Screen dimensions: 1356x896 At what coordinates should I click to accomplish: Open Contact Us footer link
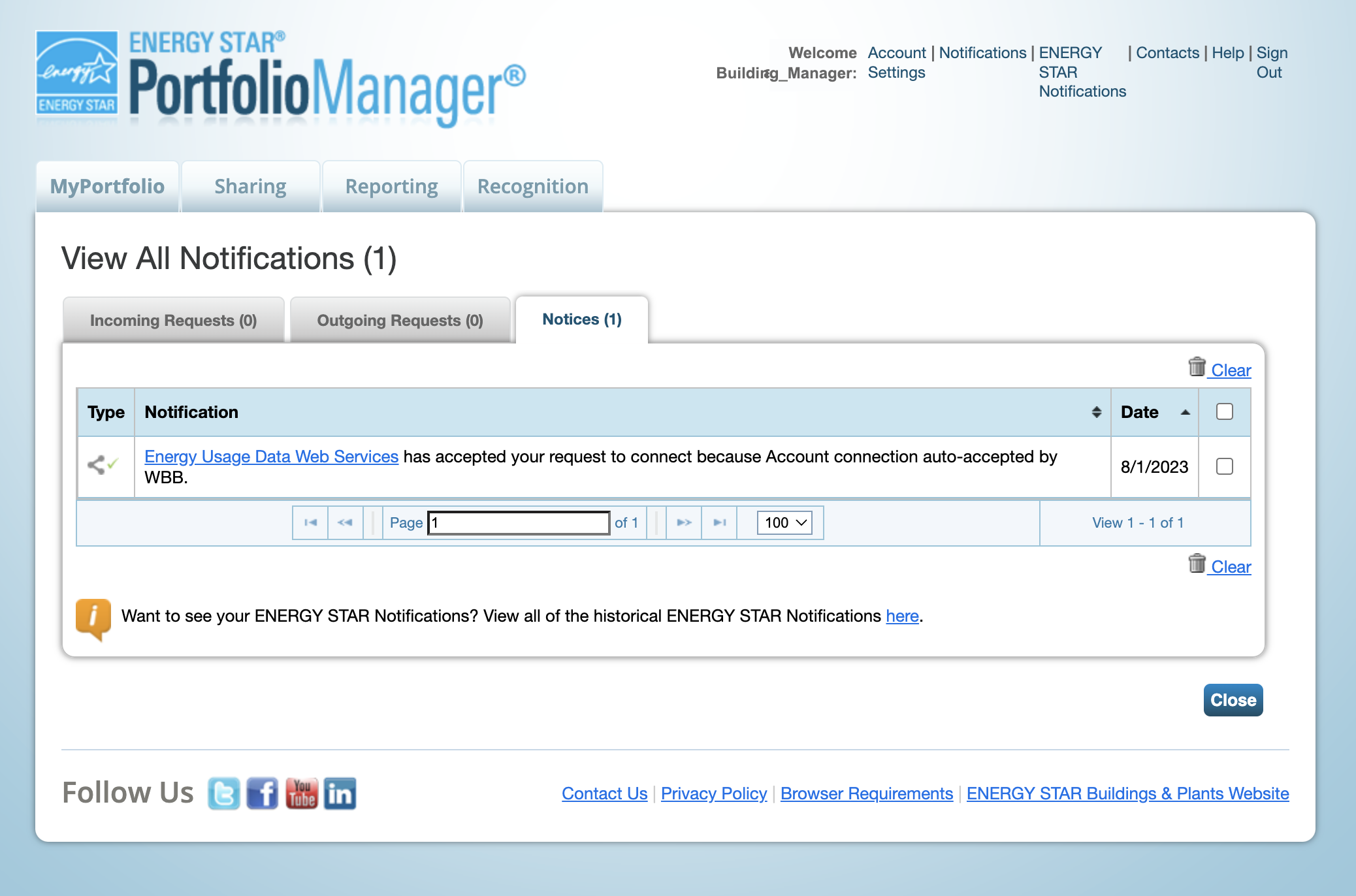604,793
